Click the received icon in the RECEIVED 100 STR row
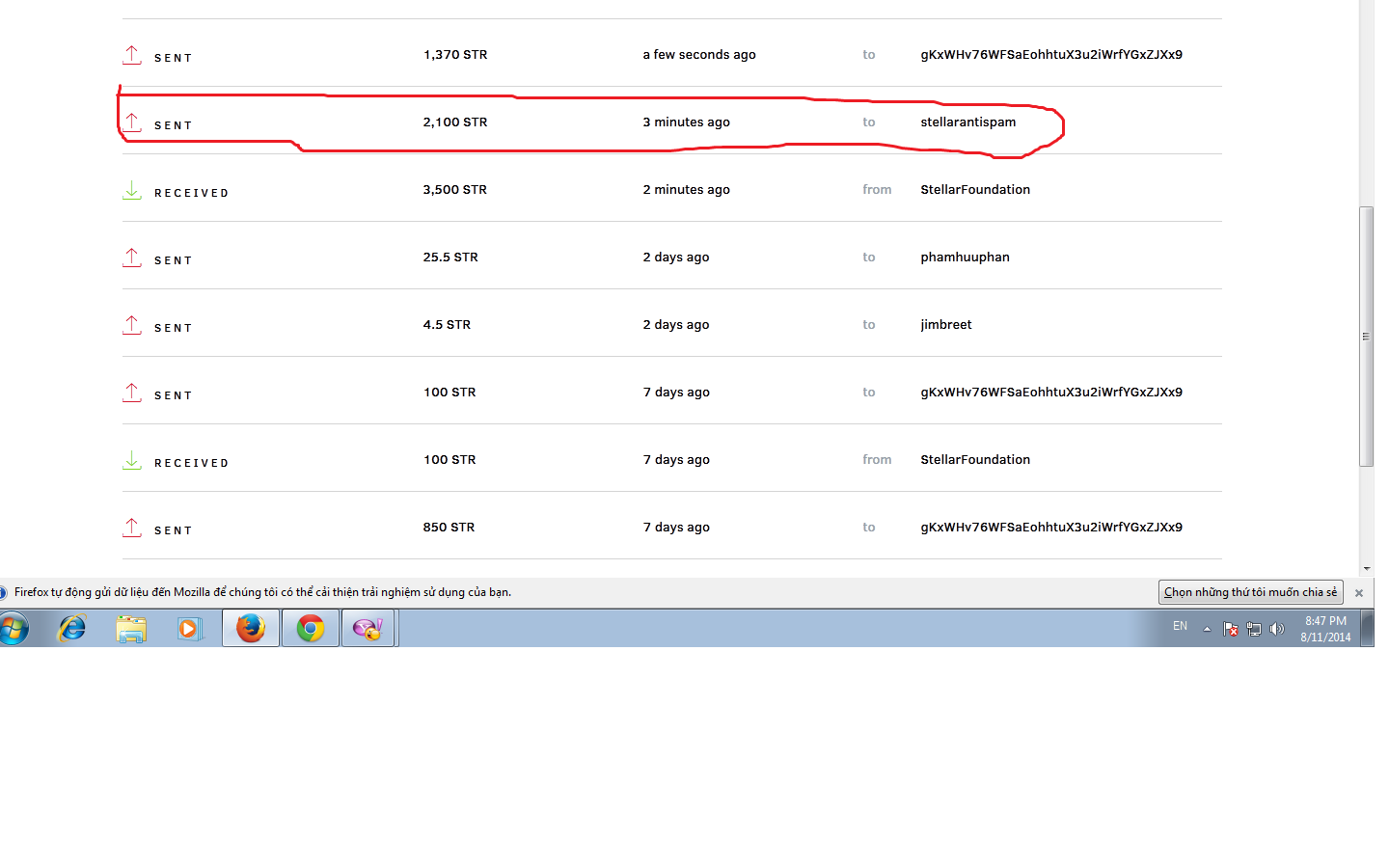Viewport: 1389px width, 868px height. coord(132,460)
